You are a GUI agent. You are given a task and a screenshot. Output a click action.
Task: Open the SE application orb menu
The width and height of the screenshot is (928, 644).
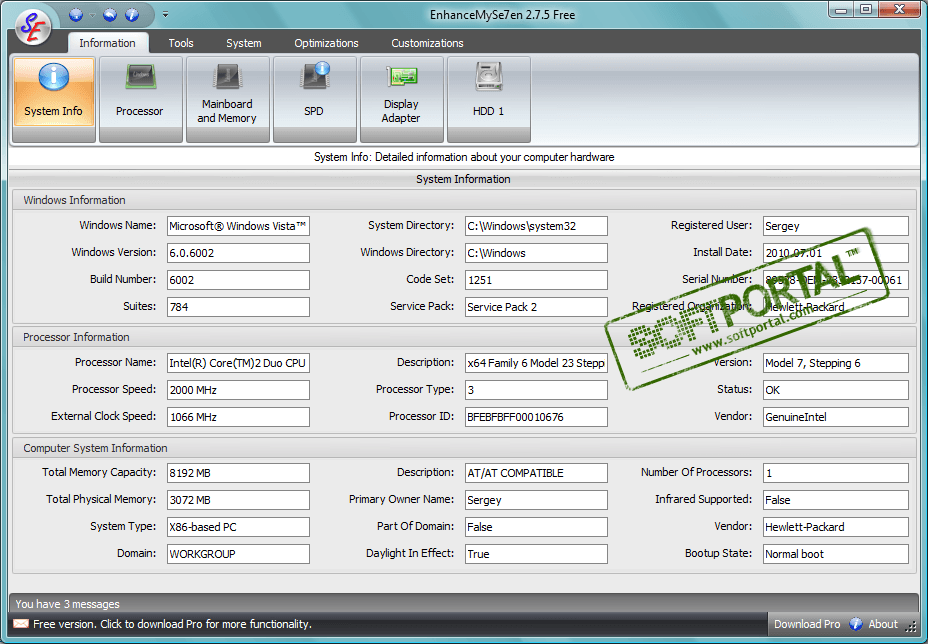33,27
